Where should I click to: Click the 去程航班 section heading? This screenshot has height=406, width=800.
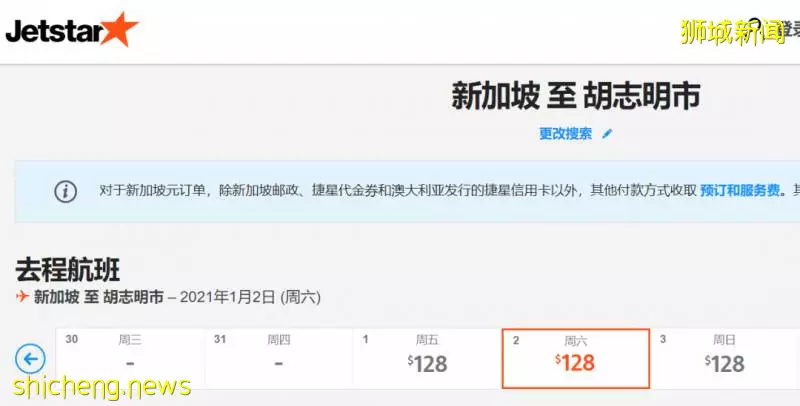point(68,269)
